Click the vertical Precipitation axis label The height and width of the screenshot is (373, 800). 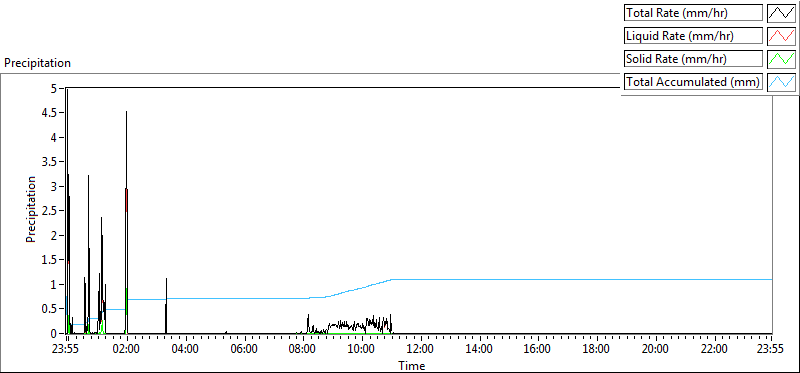point(31,210)
